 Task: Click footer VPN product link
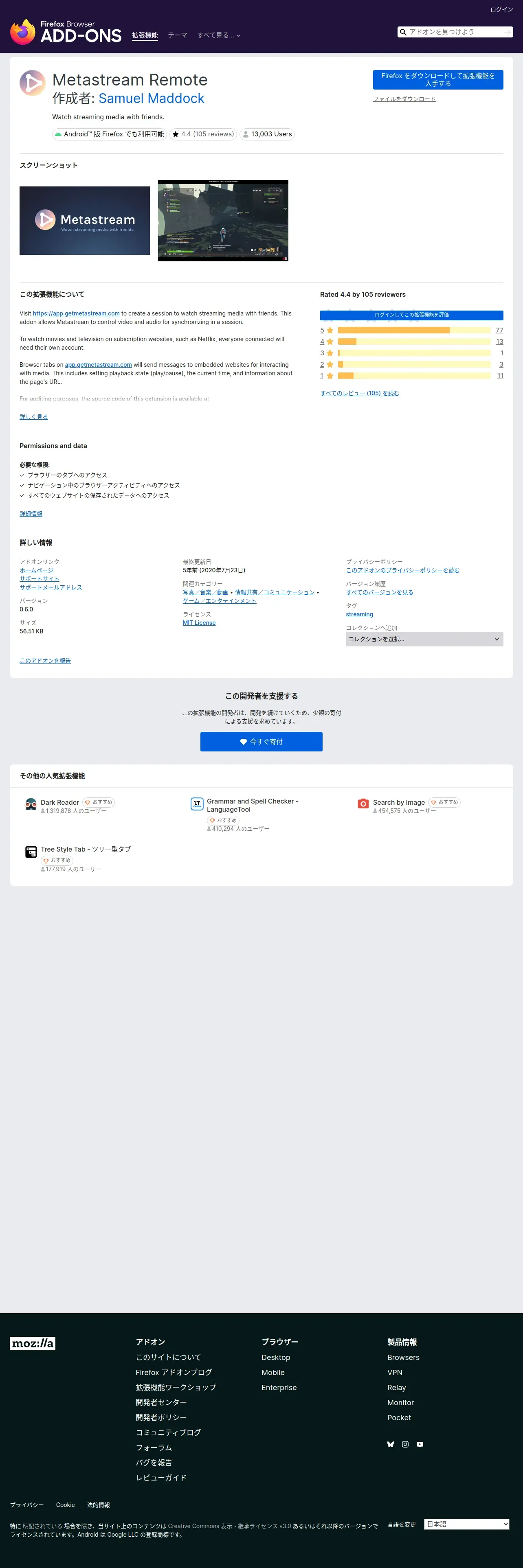(395, 1373)
